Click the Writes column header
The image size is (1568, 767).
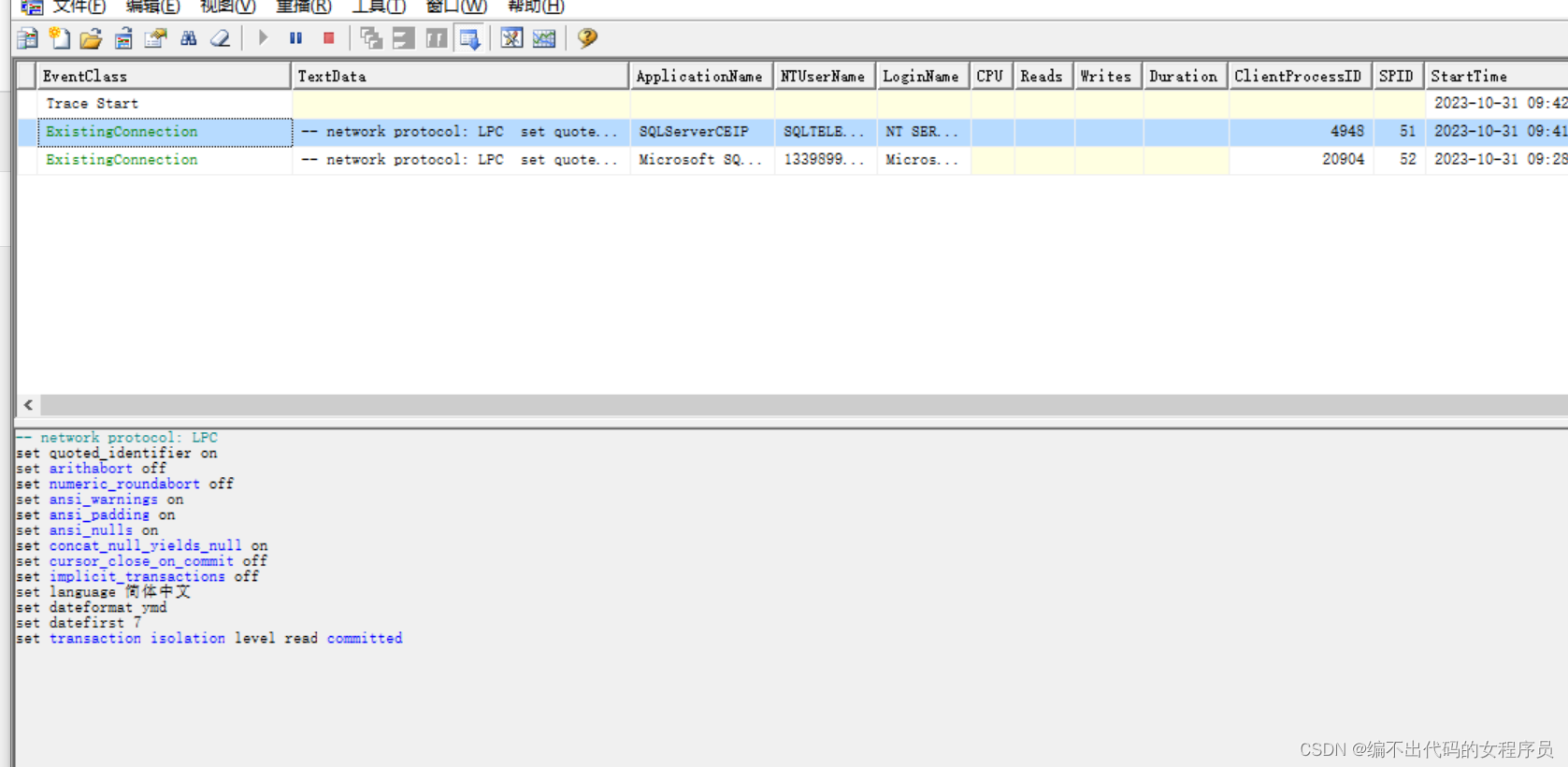pyautogui.click(x=1108, y=76)
